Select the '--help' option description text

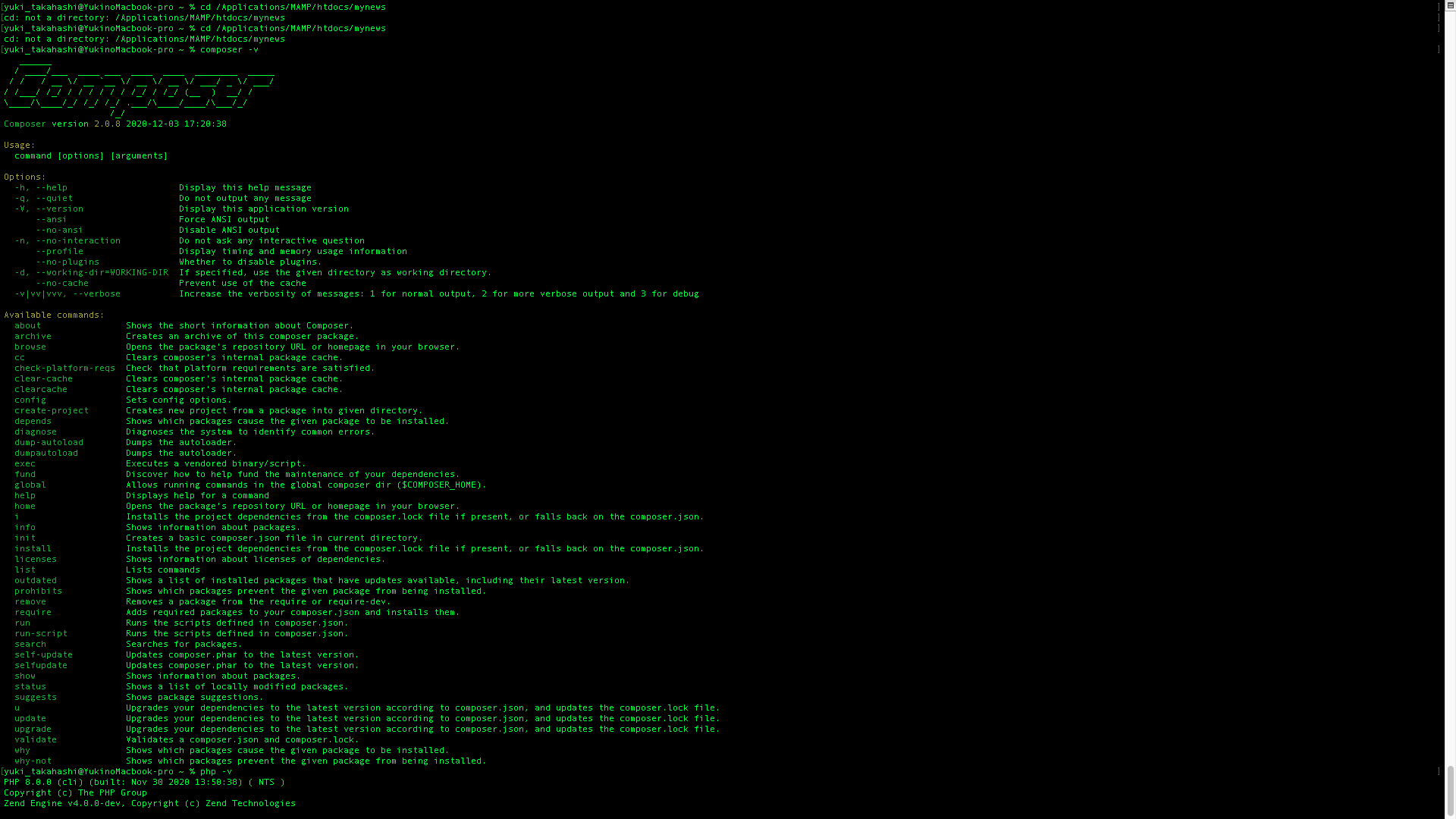(245, 187)
